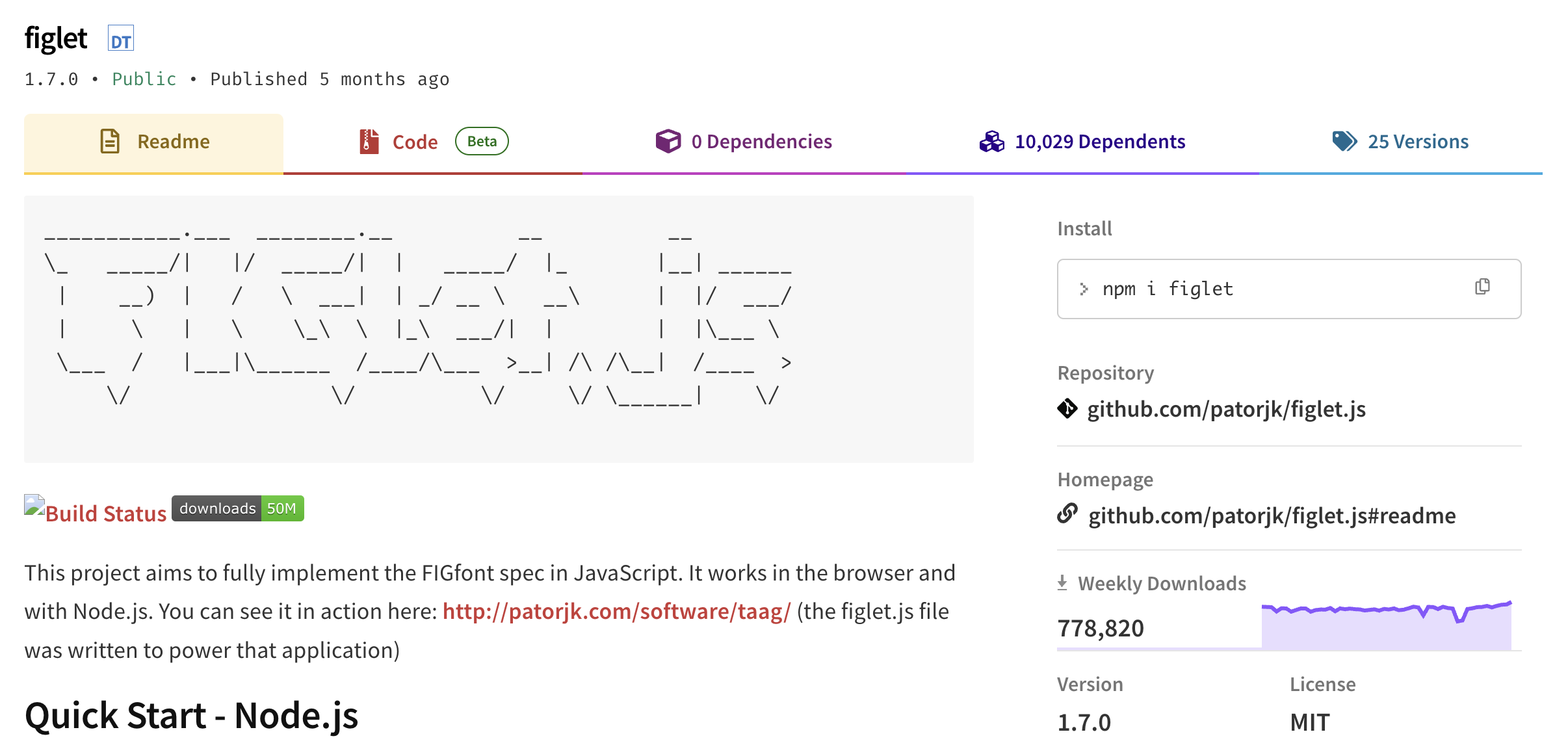Viewport: 1568px width, 745px height.
Task: Click the Homepage heading
Action: click(x=1105, y=480)
